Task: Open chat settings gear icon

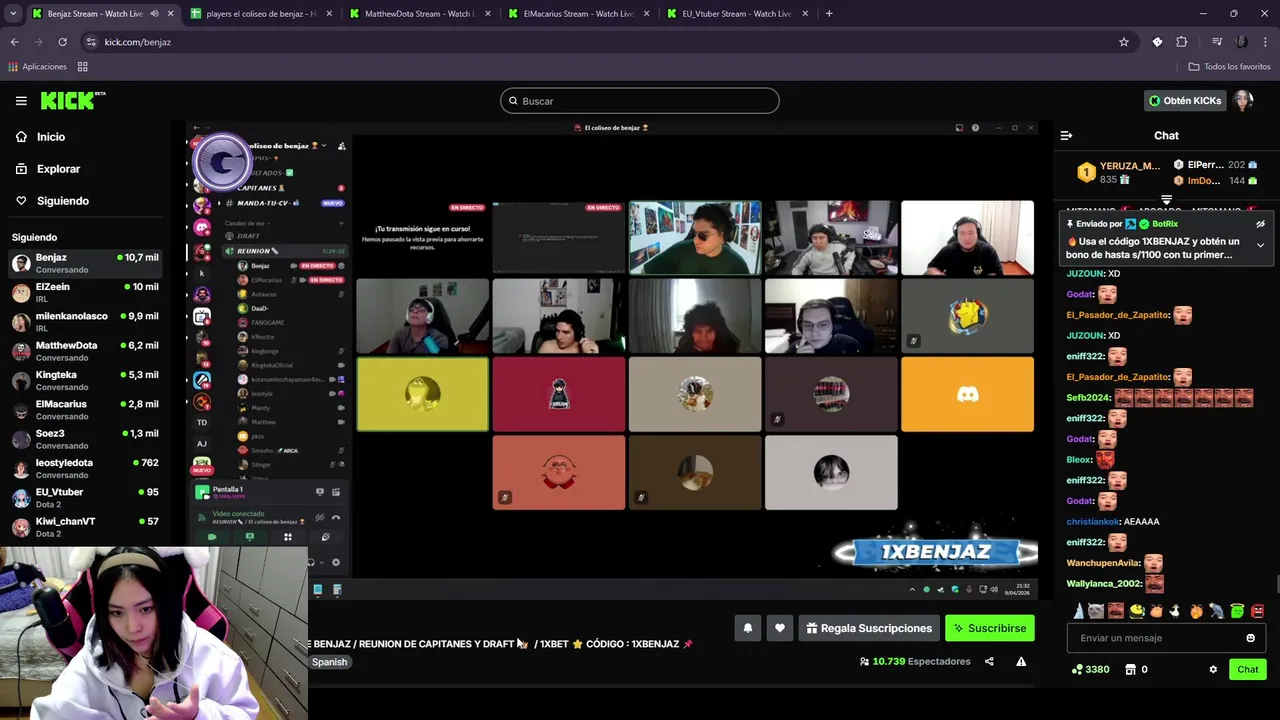Action: pos(1213,669)
